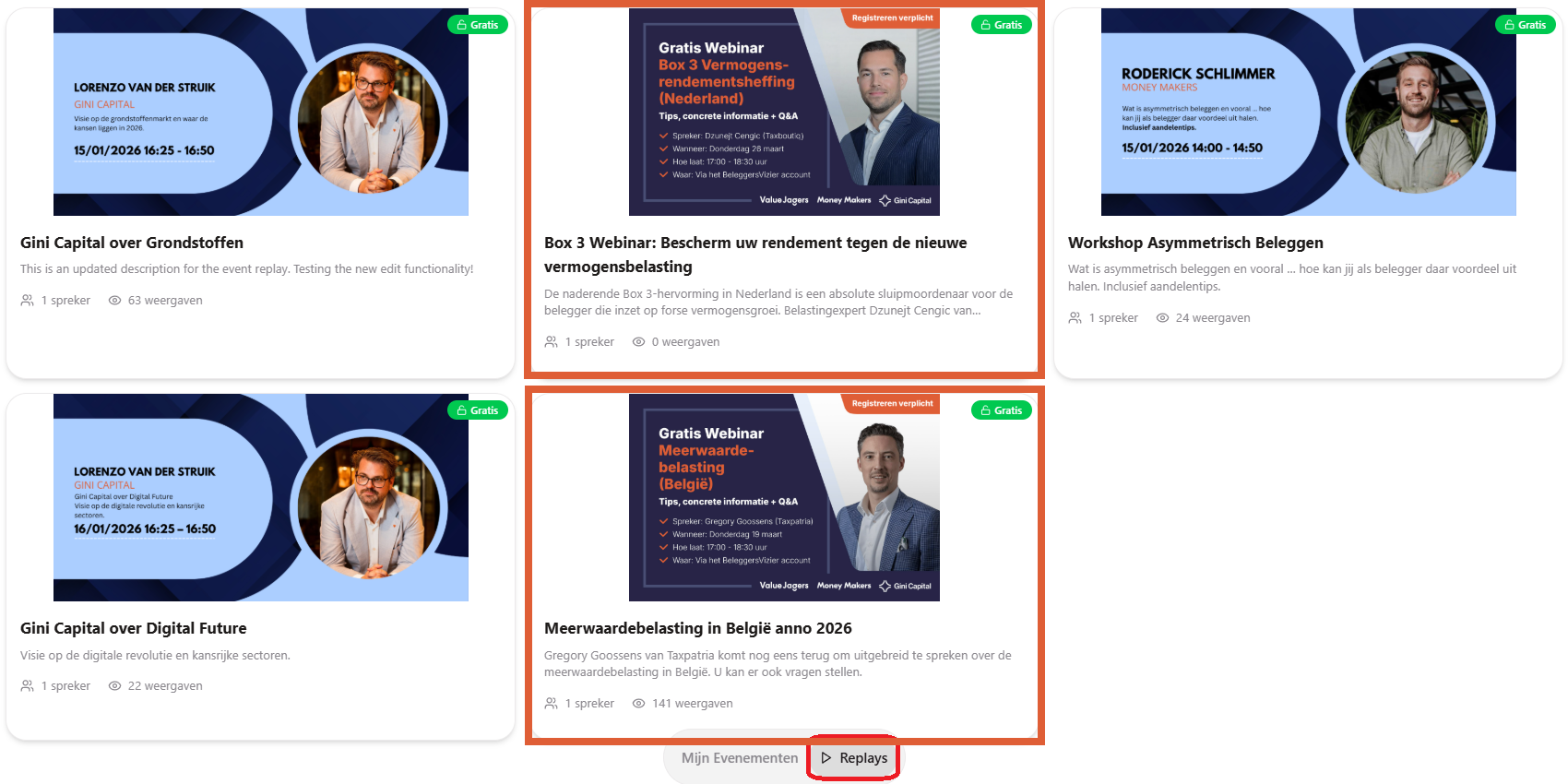The image size is (1568, 784).
Task: Click the Gratis badge on Box 3 Webinar card
Action: 1002,25
